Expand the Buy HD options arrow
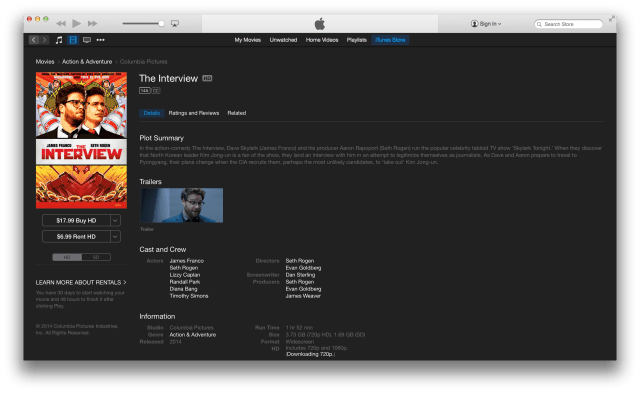The image size is (640, 393). [116, 220]
